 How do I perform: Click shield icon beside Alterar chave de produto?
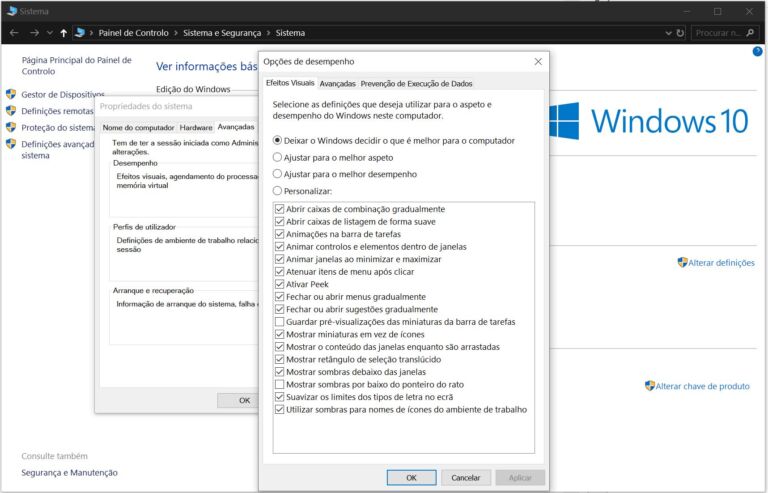coord(649,386)
